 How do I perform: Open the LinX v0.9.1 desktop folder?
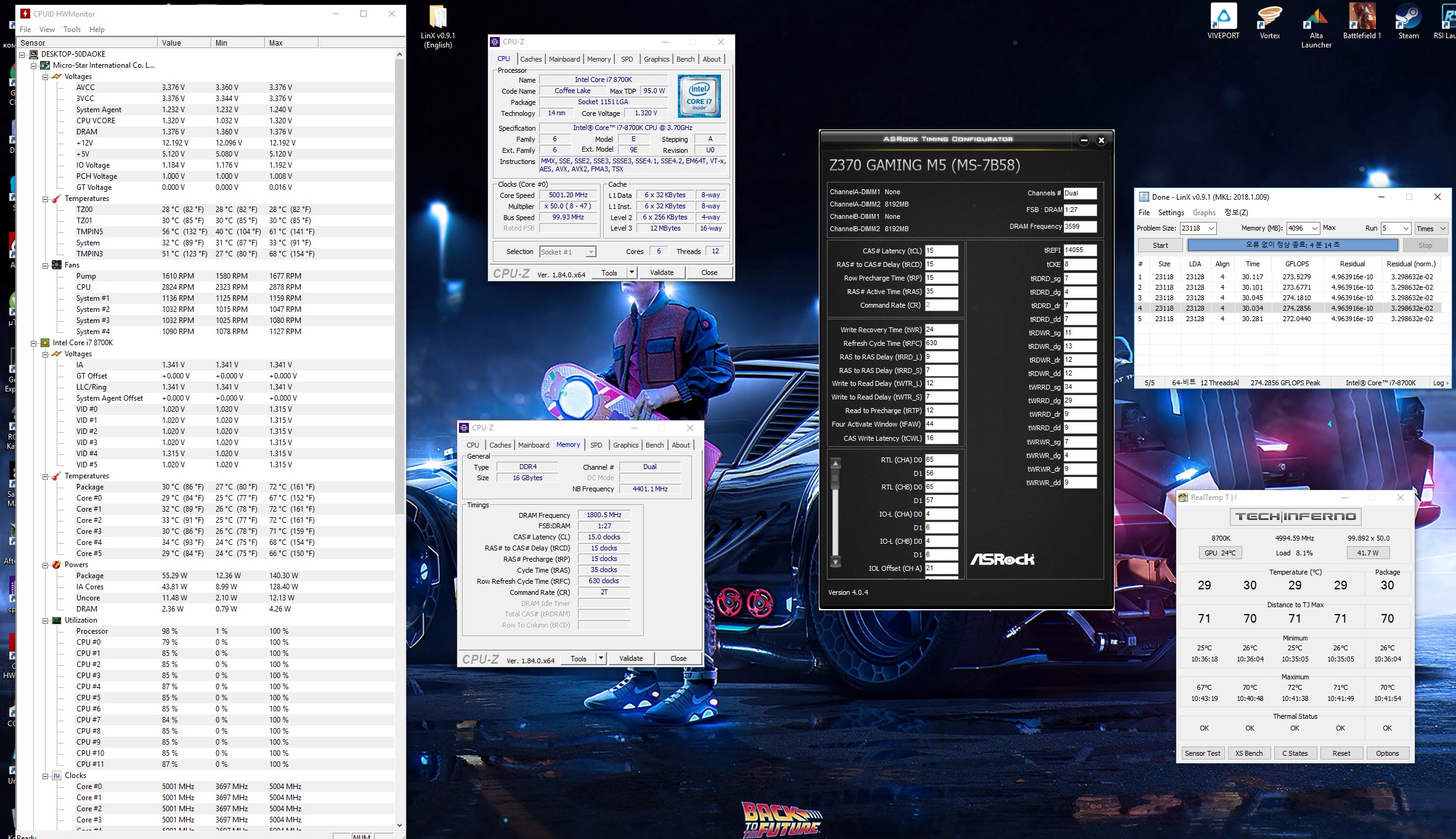(x=437, y=17)
